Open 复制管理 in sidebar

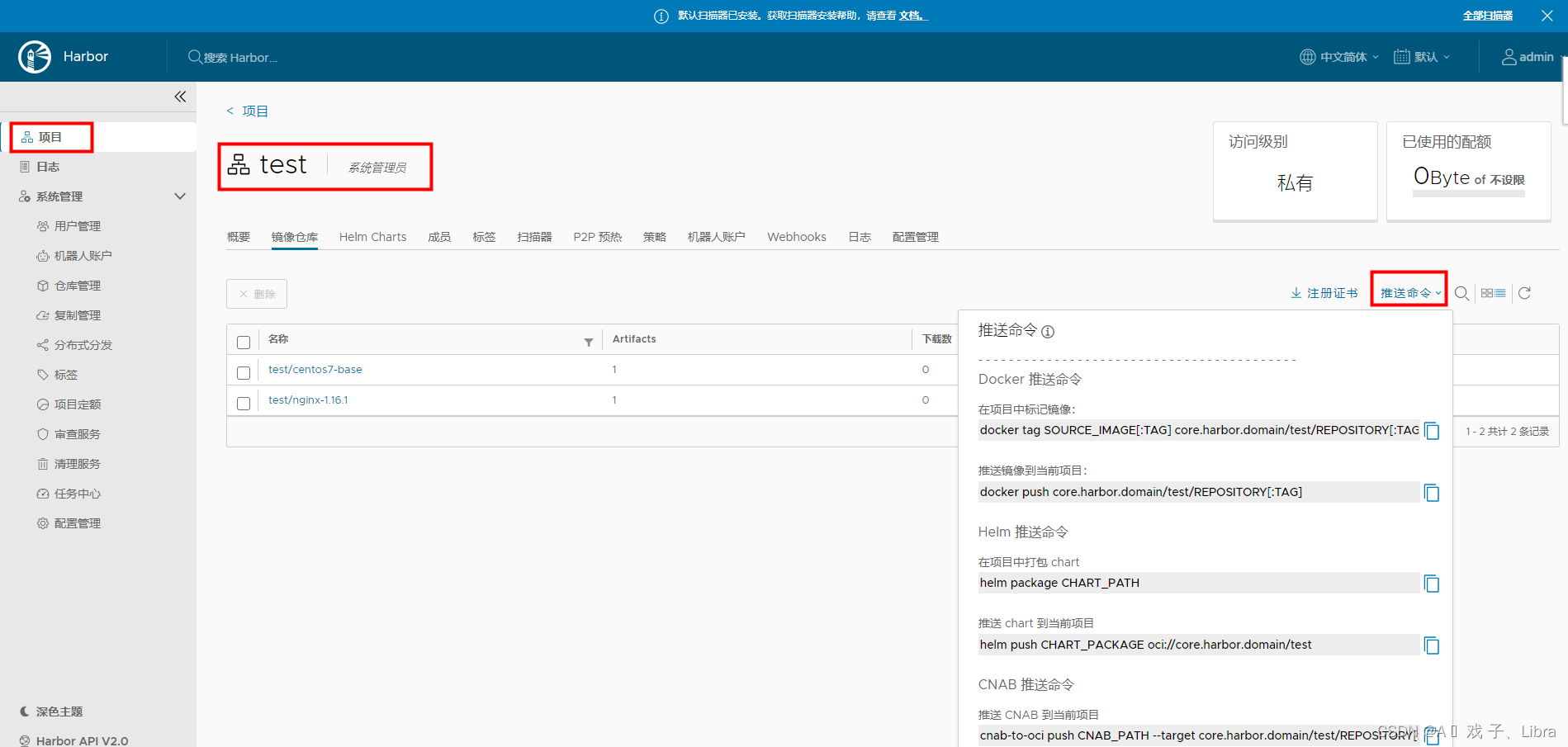(78, 315)
